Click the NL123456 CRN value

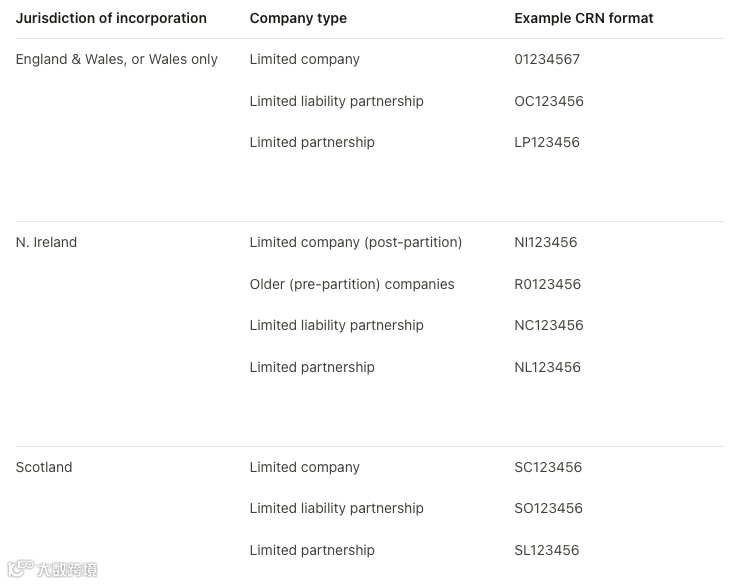(548, 367)
